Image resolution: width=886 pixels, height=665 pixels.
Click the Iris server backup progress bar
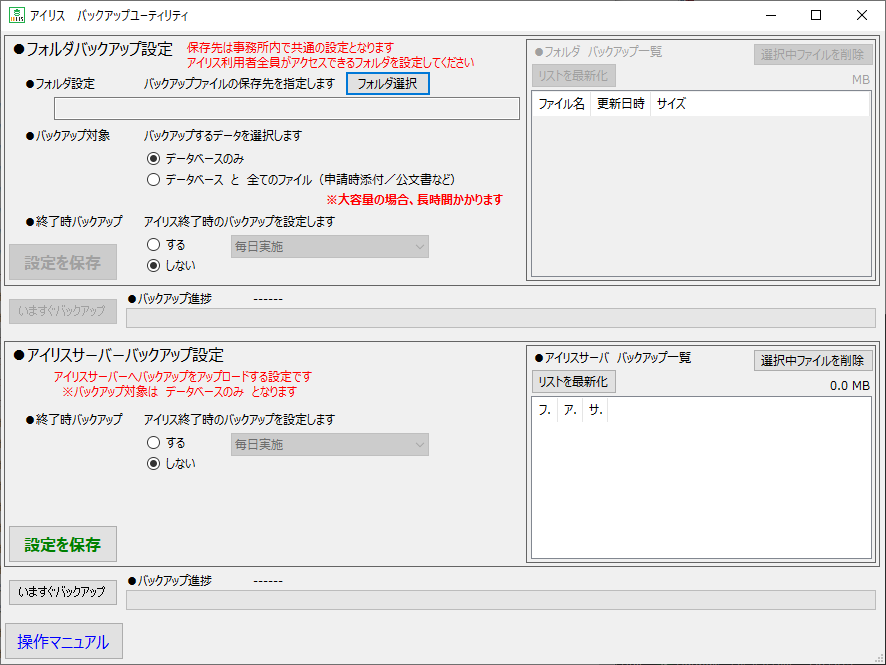[500, 600]
